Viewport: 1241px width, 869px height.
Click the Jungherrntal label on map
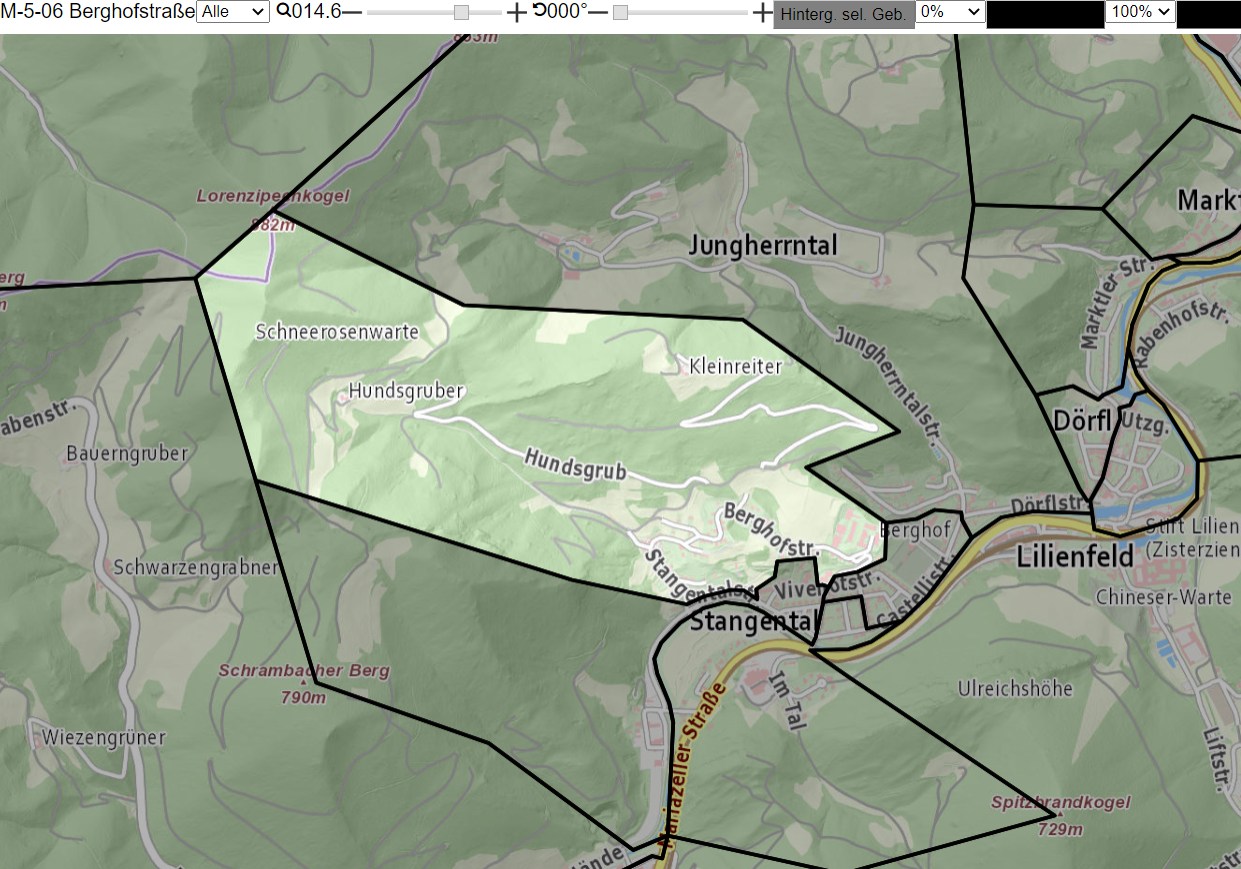764,246
